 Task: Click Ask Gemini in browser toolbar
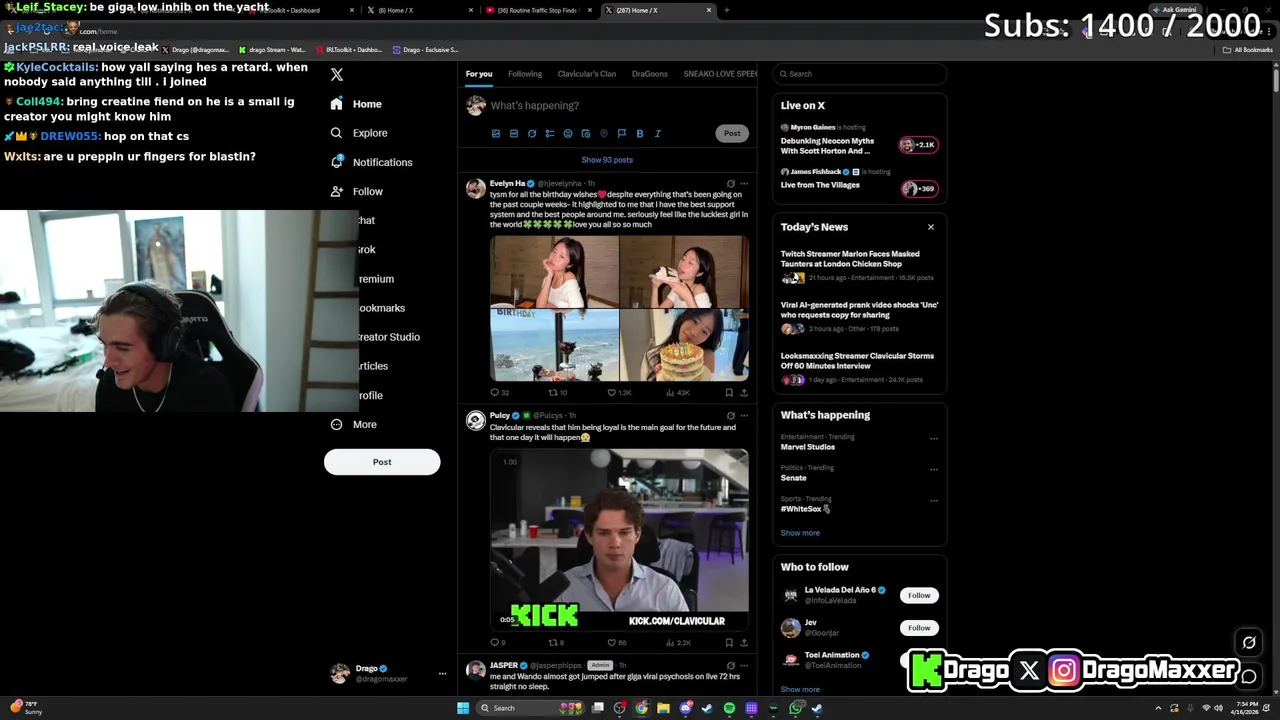click(x=1174, y=10)
